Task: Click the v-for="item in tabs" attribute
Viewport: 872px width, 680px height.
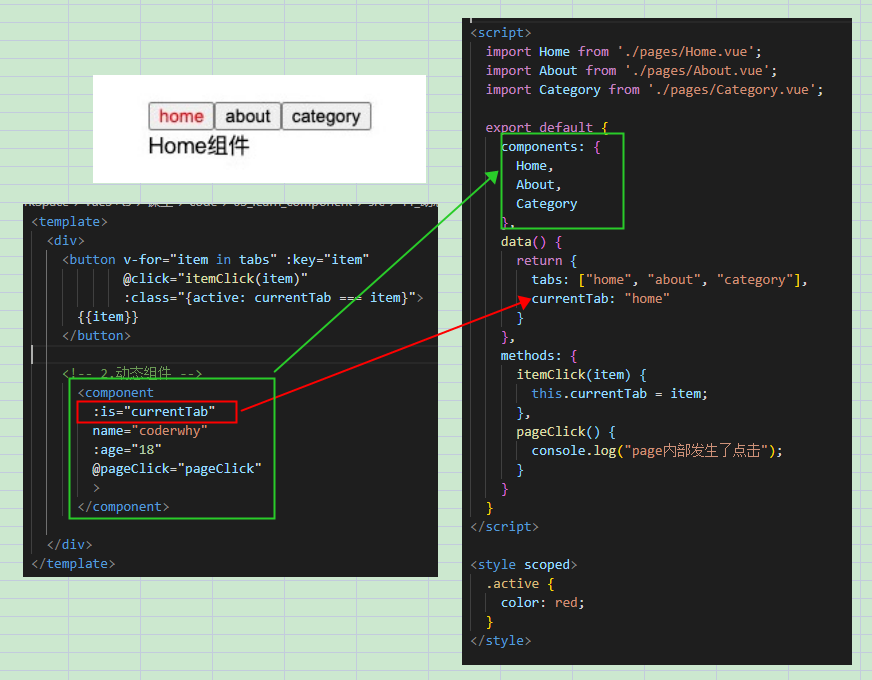Action: tap(200, 260)
